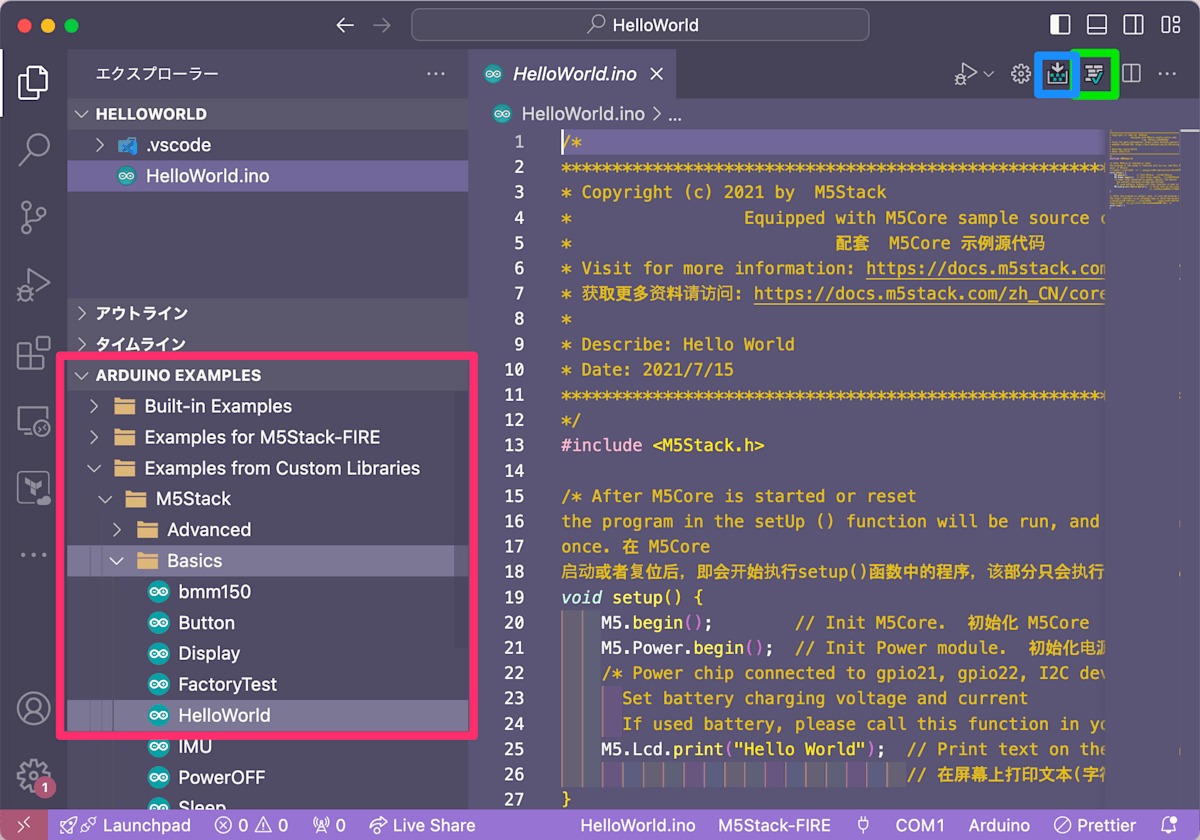Viewport: 1200px width, 840px height.
Task: Open the IMU example
Action: pos(268,747)
